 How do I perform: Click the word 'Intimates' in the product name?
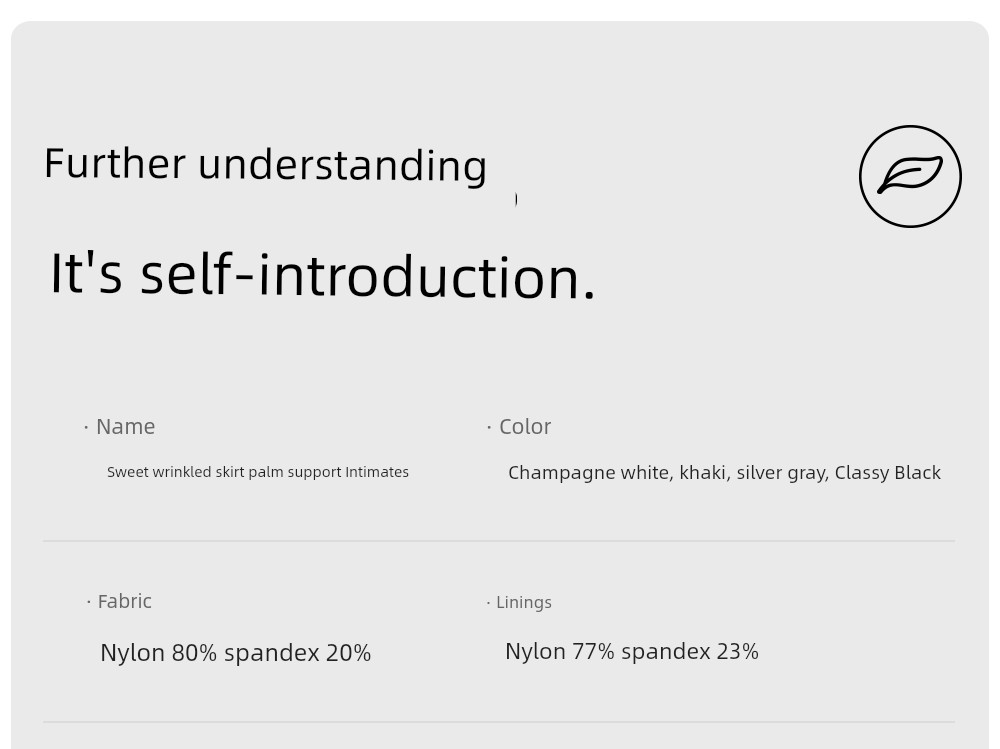pyautogui.click(x=377, y=472)
